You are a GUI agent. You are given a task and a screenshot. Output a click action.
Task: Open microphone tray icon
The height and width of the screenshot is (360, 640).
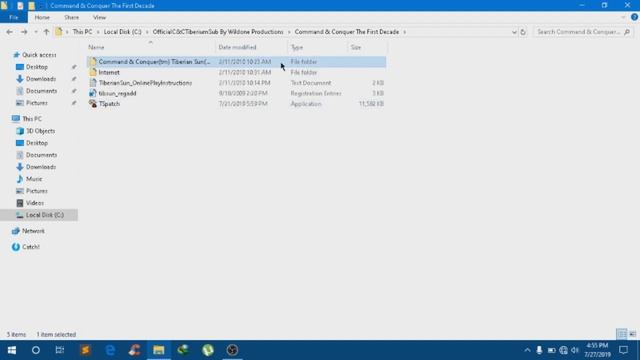coord(539,350)
